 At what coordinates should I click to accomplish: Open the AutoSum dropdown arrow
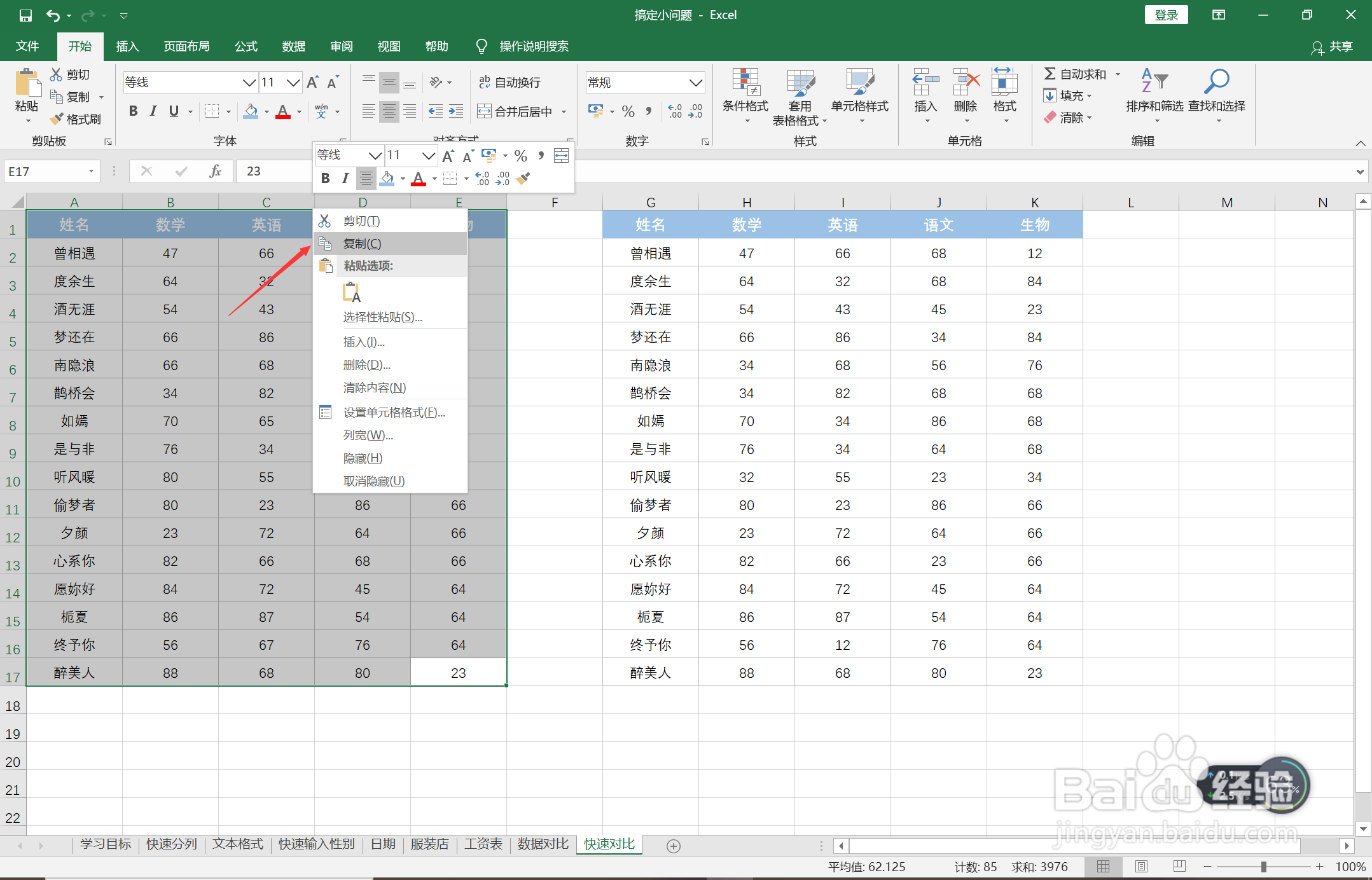click(x=1118, y=74)
